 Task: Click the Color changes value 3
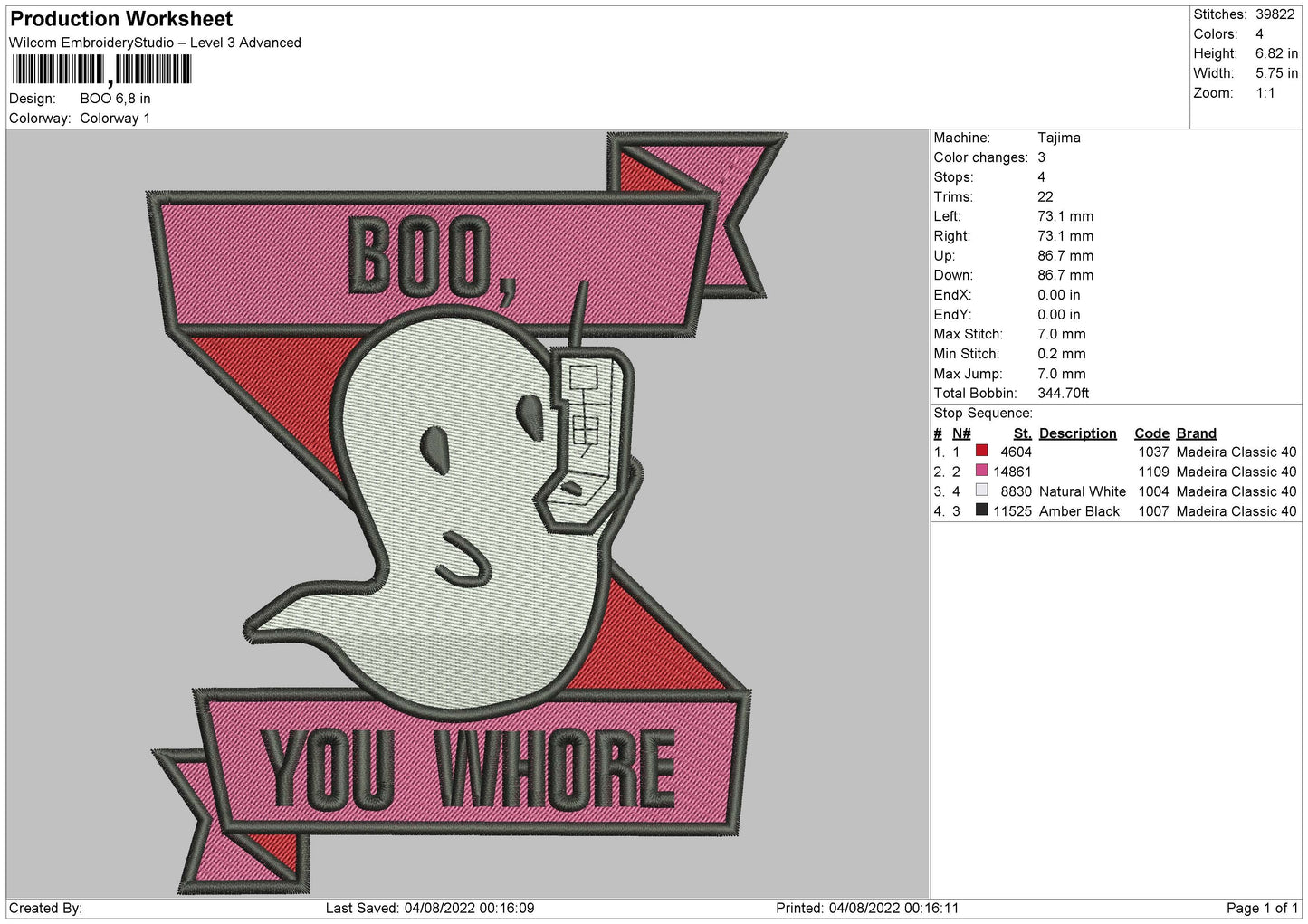click(x=1042, y=157)
